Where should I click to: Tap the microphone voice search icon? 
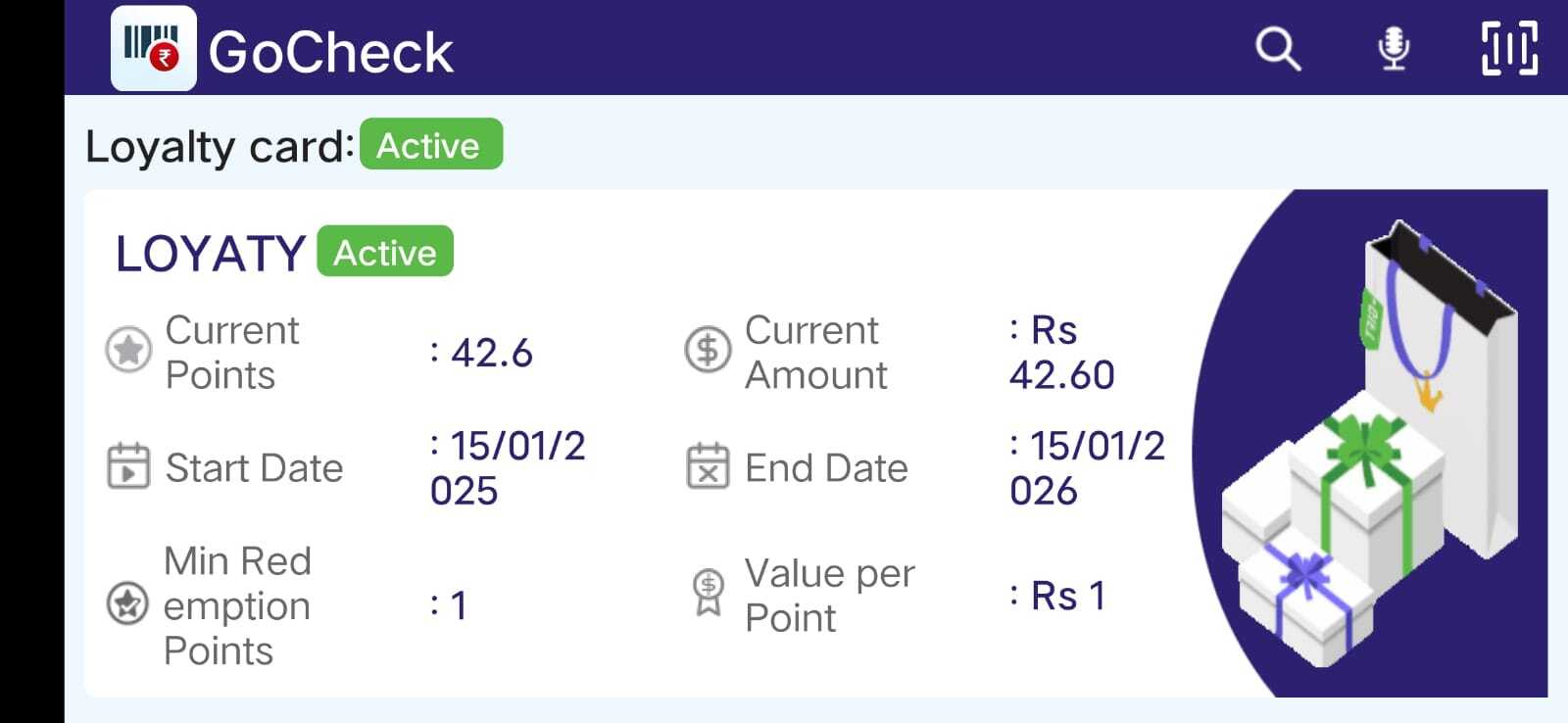tap(1393, 48)
